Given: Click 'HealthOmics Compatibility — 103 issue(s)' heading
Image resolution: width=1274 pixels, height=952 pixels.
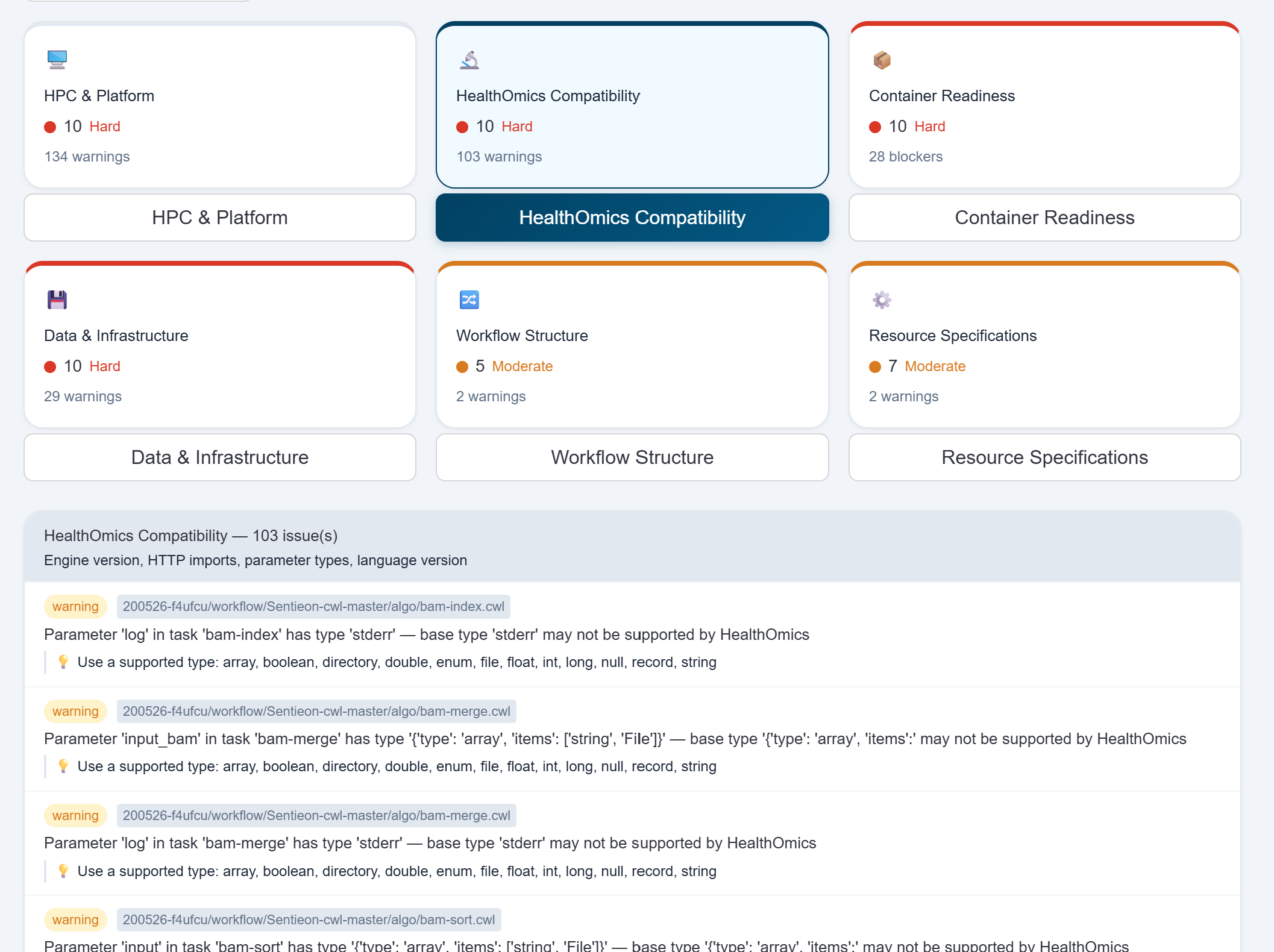Looking at the screenshot, I should (191, 536).
